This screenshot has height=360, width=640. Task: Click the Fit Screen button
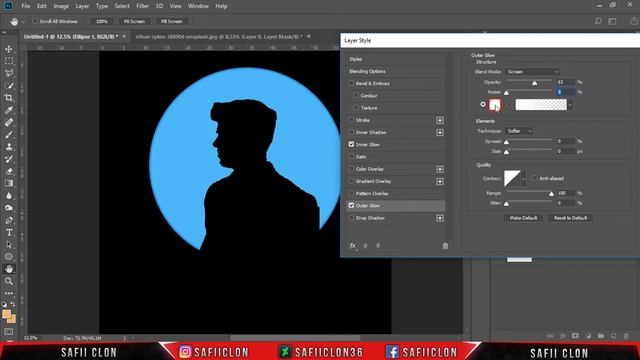[134, 21]
